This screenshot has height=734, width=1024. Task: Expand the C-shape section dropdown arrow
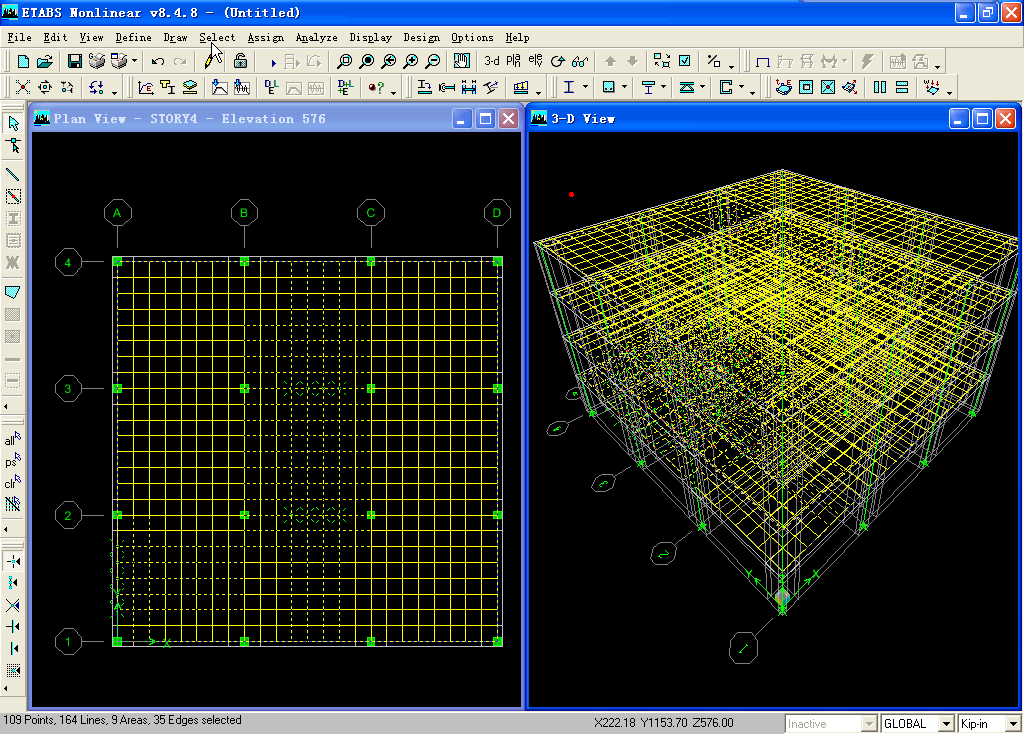pyautogui.click(x=741, y=88)
